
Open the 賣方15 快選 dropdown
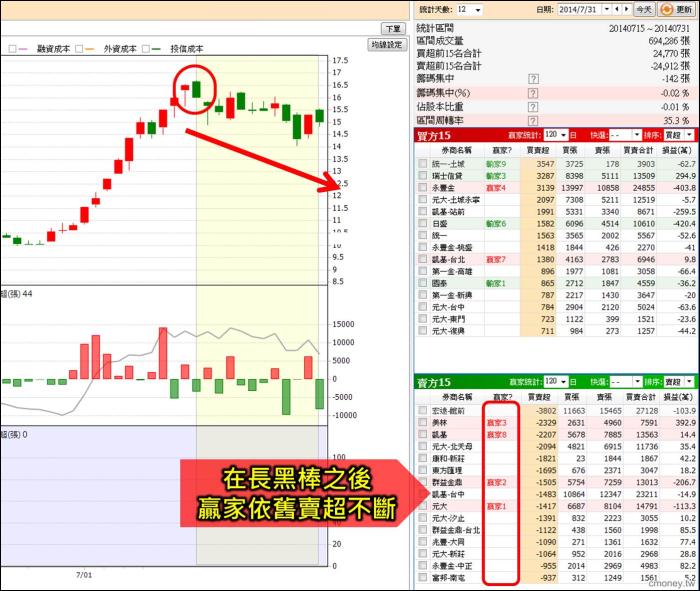pos(637,382)
